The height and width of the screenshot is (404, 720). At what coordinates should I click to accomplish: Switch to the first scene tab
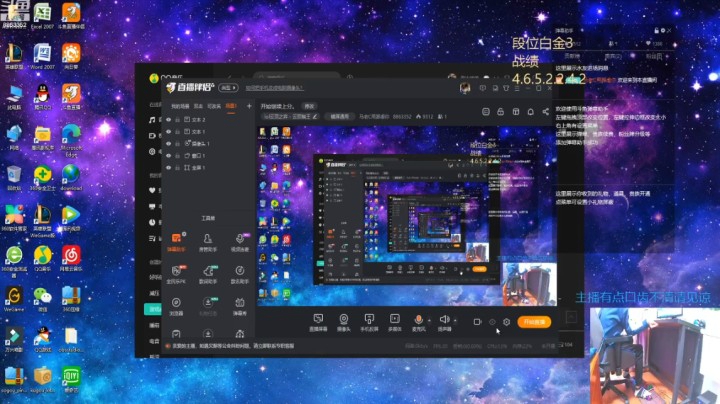pos(180,106)
